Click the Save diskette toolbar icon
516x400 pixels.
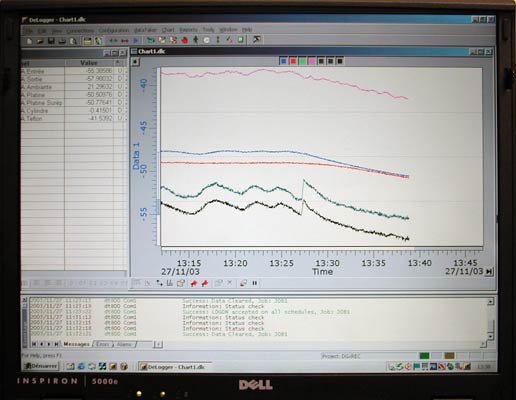(x=51, y=41)
